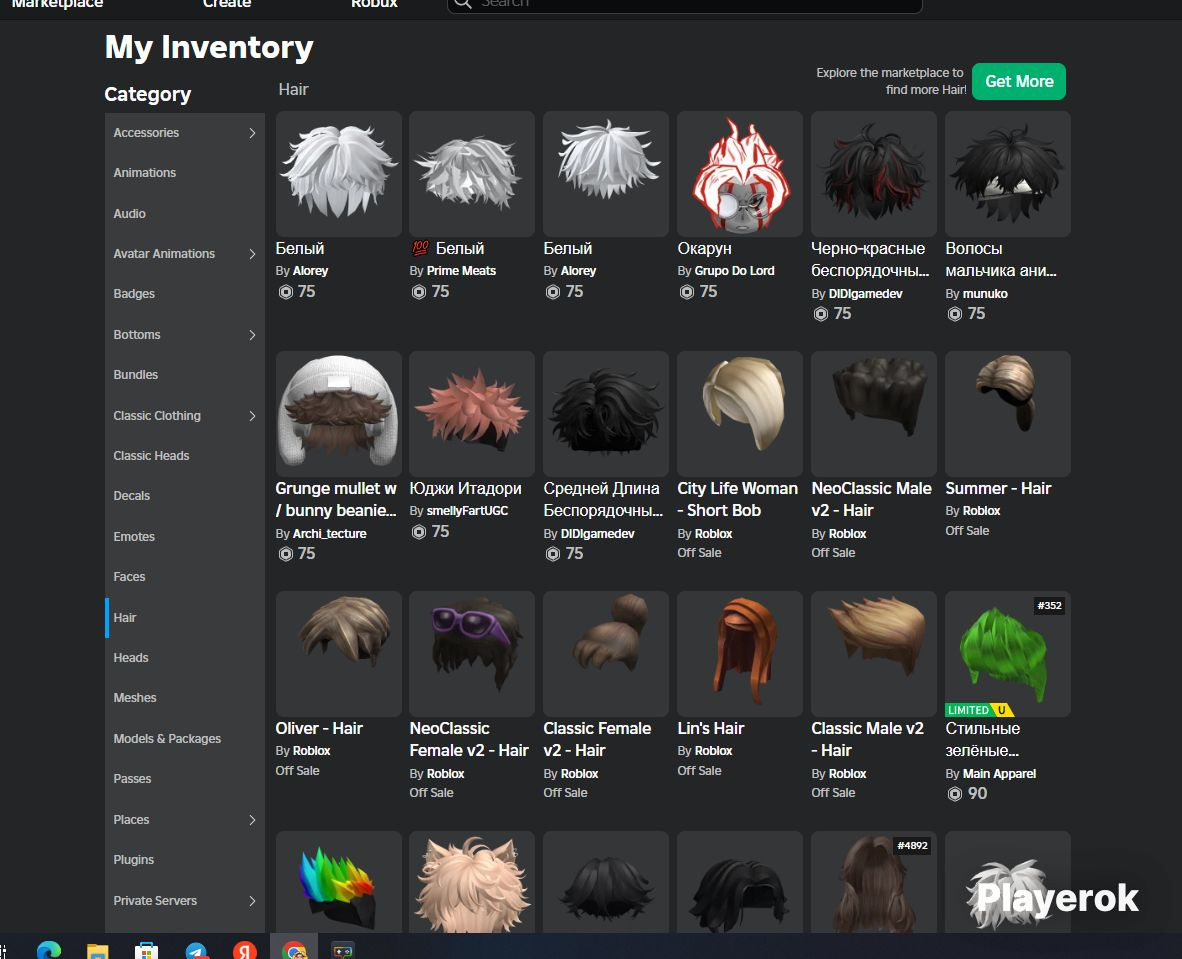The width and height of the screenshot is (1182, 959).
Task: Select the Faces category
Action: coord(130,577)
